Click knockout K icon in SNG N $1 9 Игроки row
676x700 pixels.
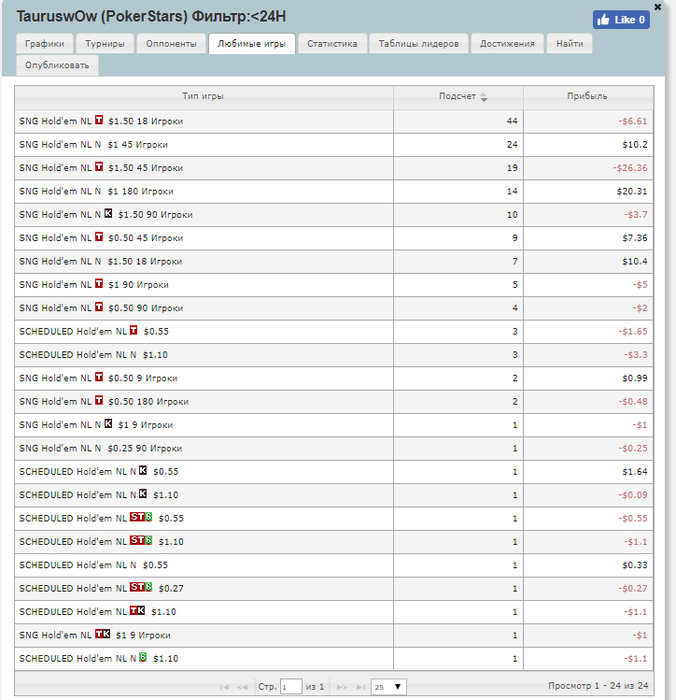[108, 423]
